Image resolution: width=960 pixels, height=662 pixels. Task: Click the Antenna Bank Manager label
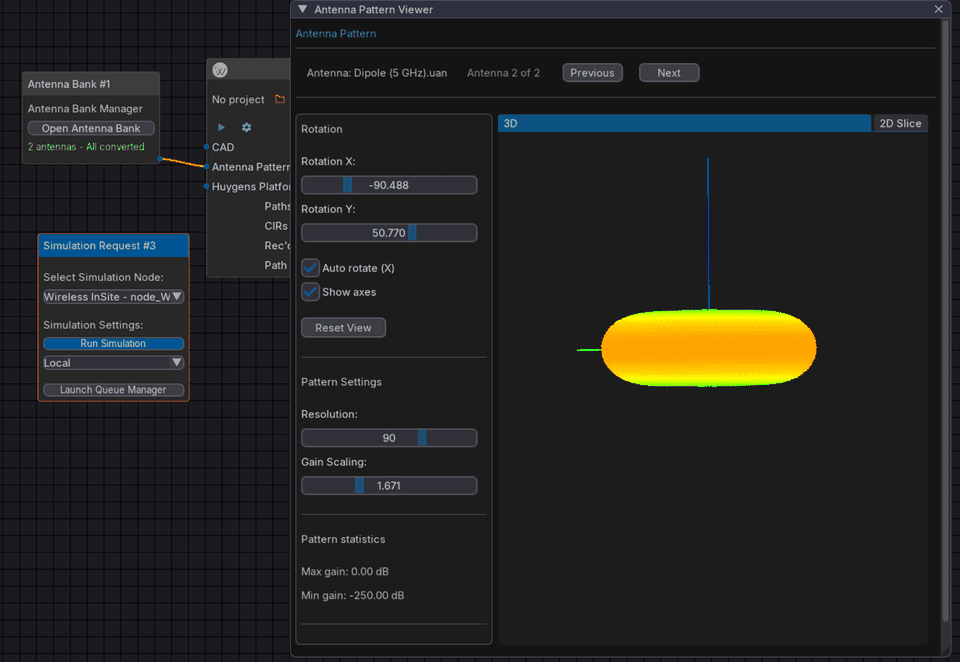click(85, 108)
